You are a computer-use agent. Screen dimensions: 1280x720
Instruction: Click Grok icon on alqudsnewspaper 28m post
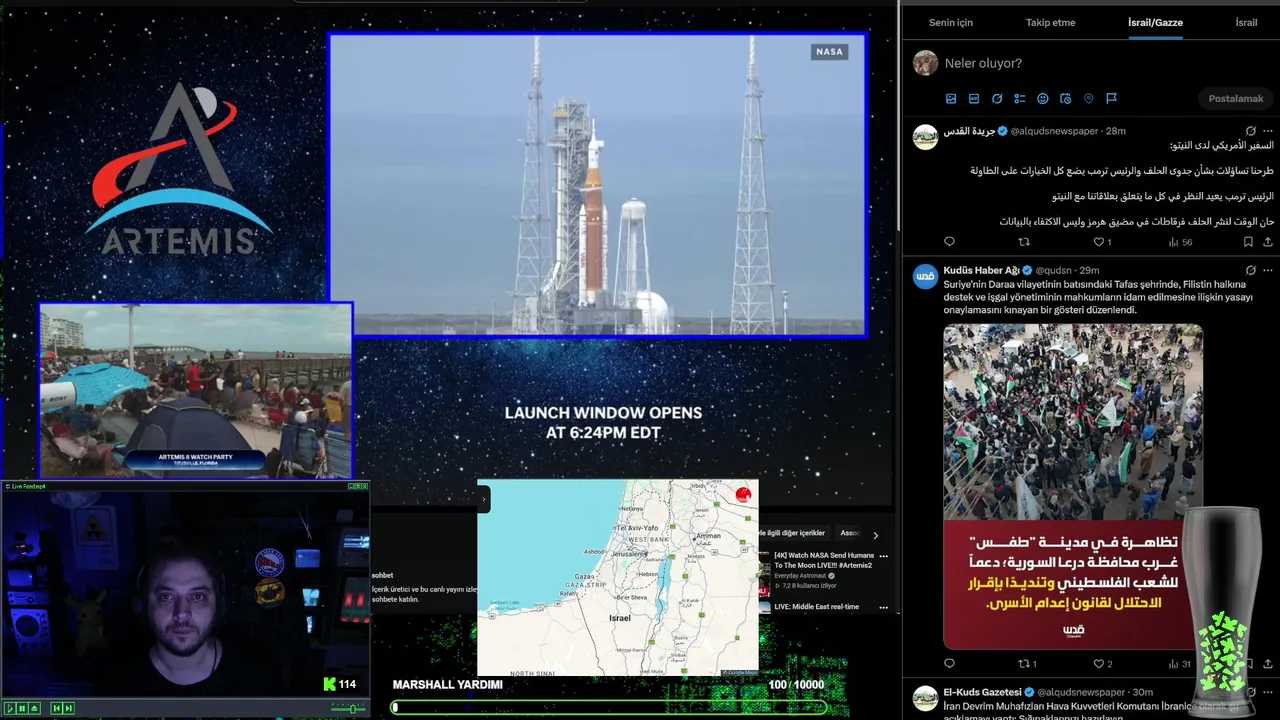(1250, 131)
